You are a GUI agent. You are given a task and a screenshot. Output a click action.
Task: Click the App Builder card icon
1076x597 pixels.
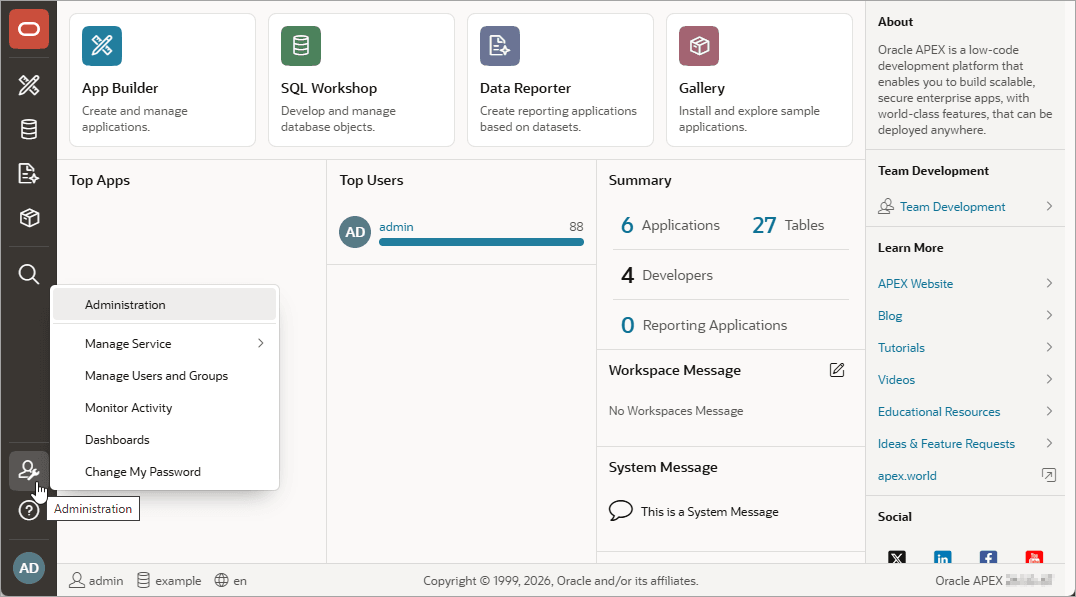tap(102, 46)
